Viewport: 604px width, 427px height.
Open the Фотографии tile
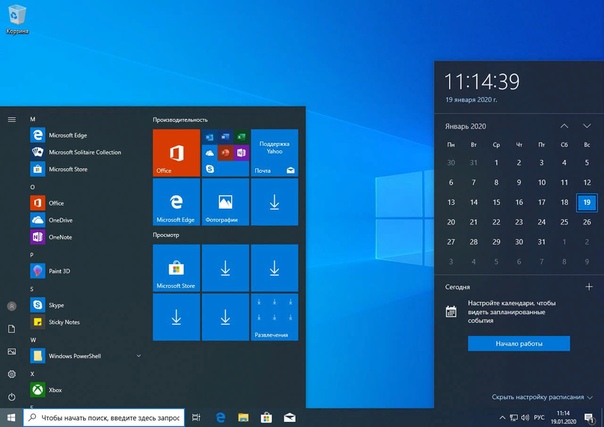(225, 201)
